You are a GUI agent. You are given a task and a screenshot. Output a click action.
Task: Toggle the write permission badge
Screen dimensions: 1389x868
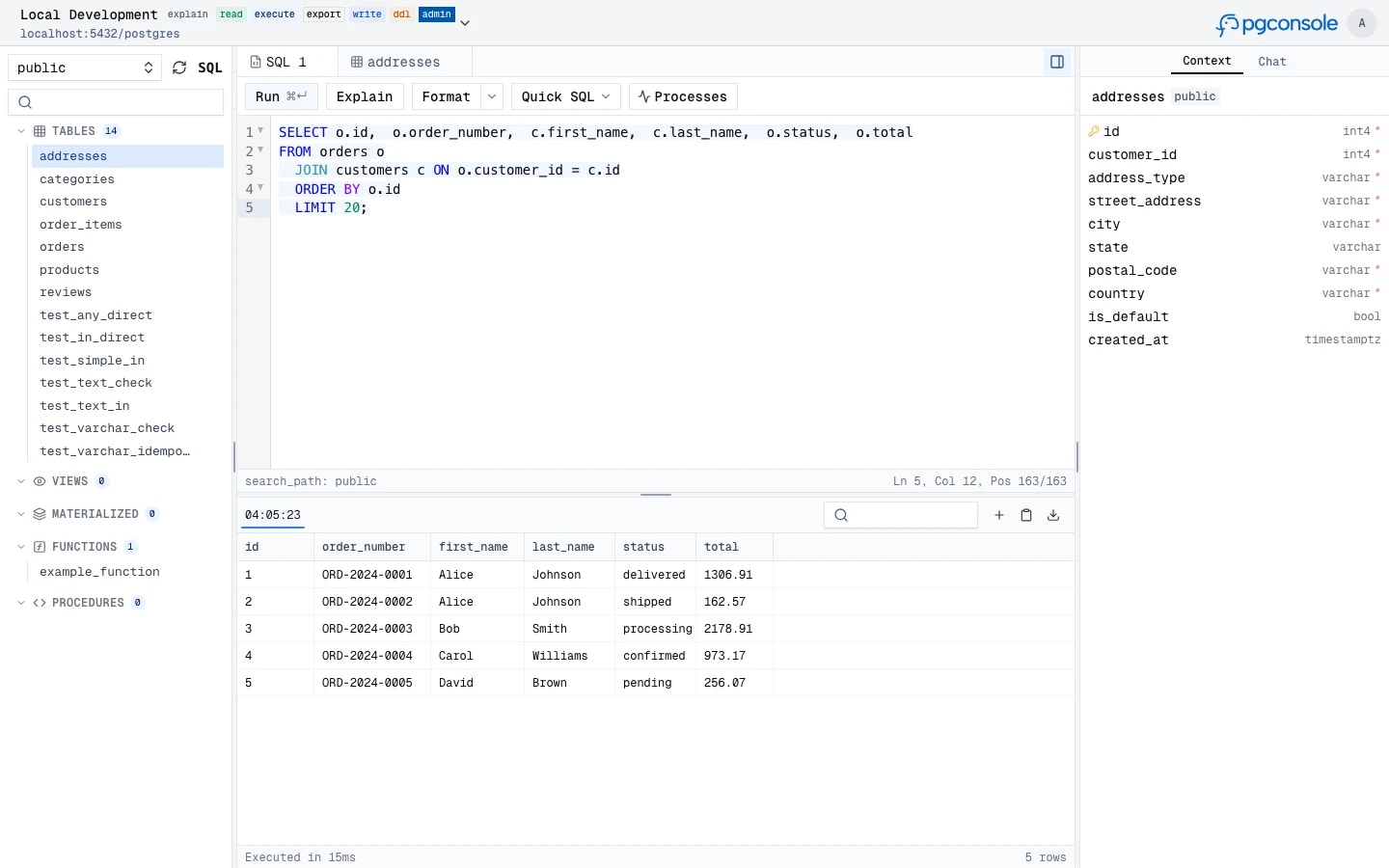pos(367,14)
